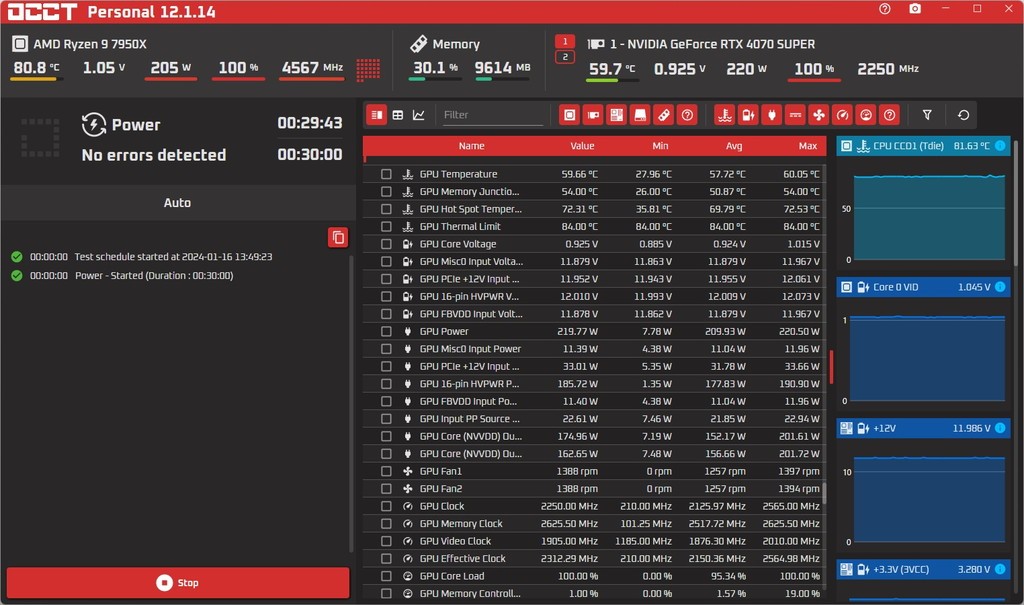Select GPU number 2 button
This screenshot has height=605, width=1024.
click(565, 57)
